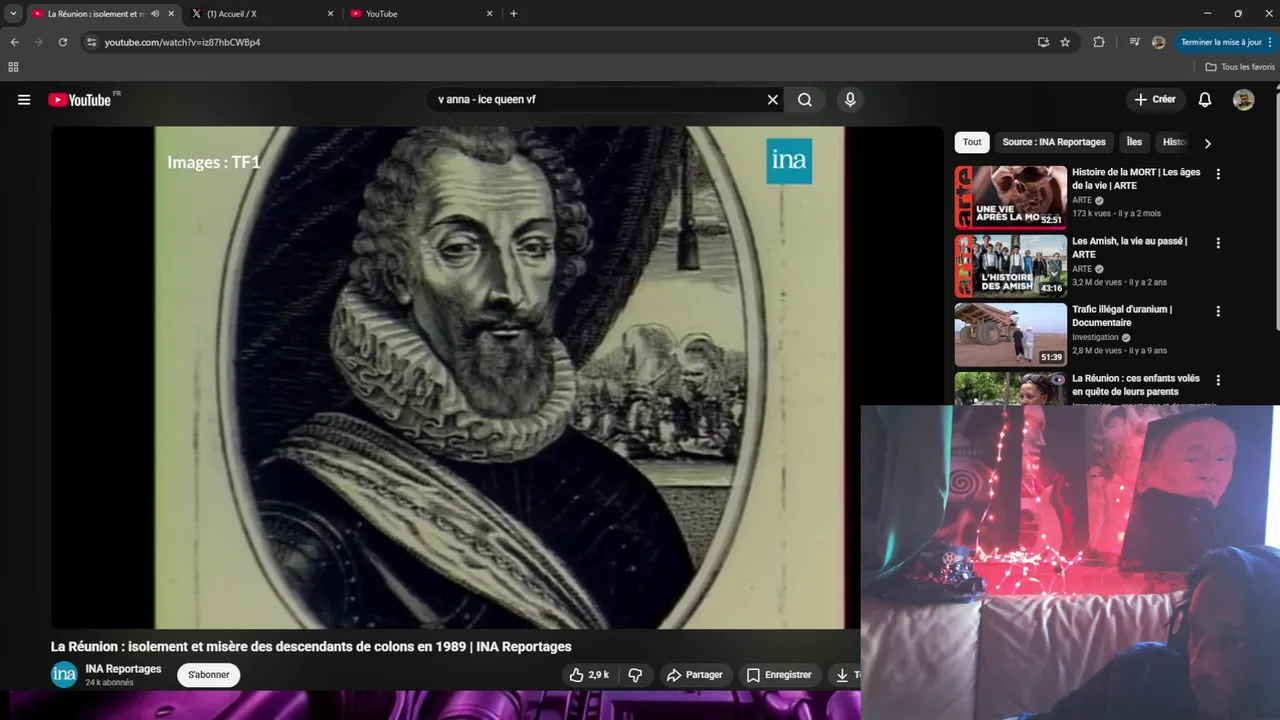Screen dimensions: 1280x720
Task: Click the address bar URL
Action: click(x=182, y=42)
